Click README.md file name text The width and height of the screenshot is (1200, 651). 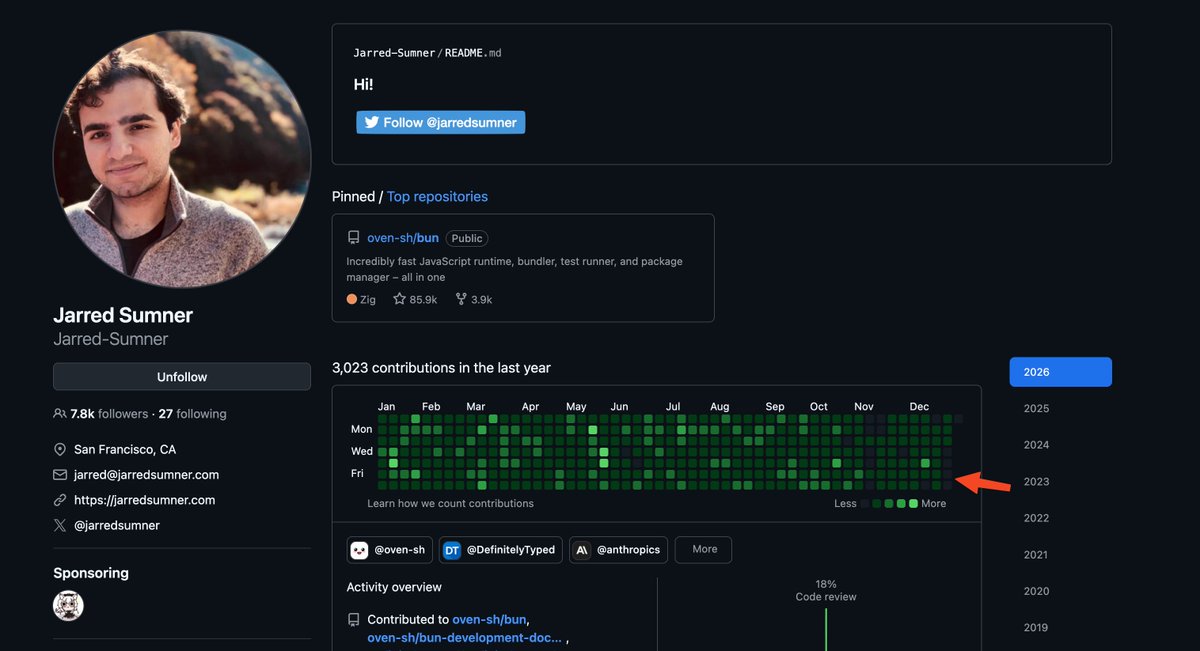tap(473, 53)
